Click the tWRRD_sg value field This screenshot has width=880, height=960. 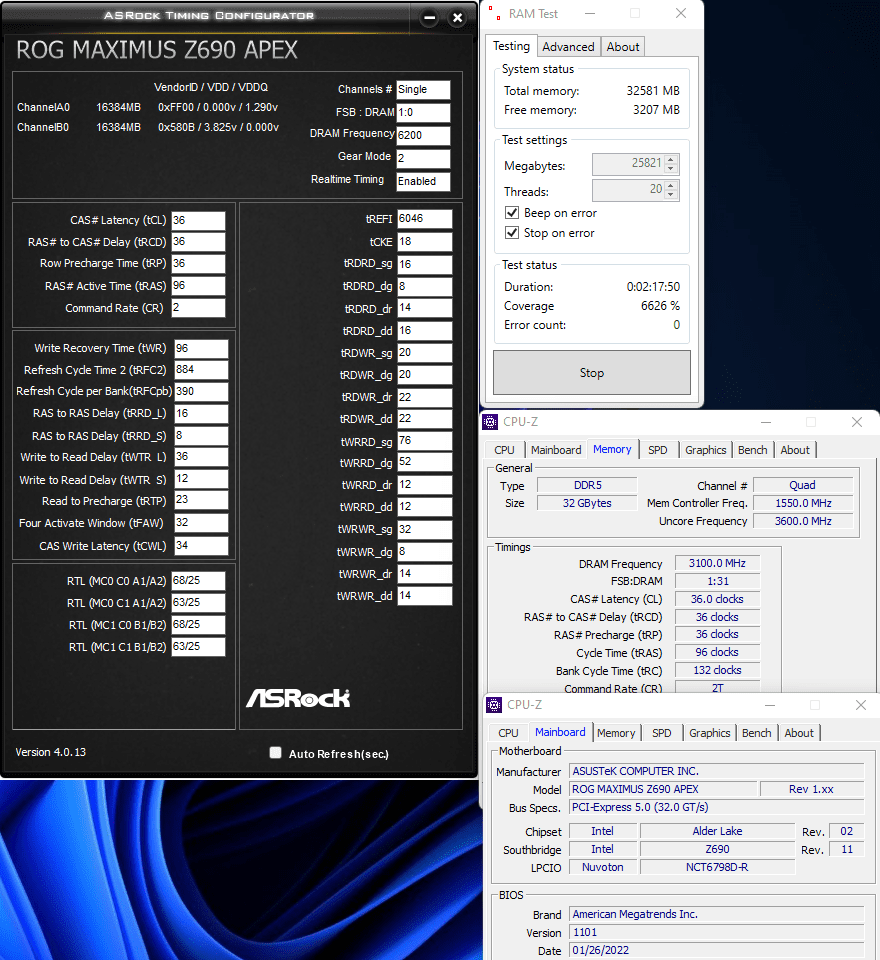pyautogui.click(x=425, y=441)
